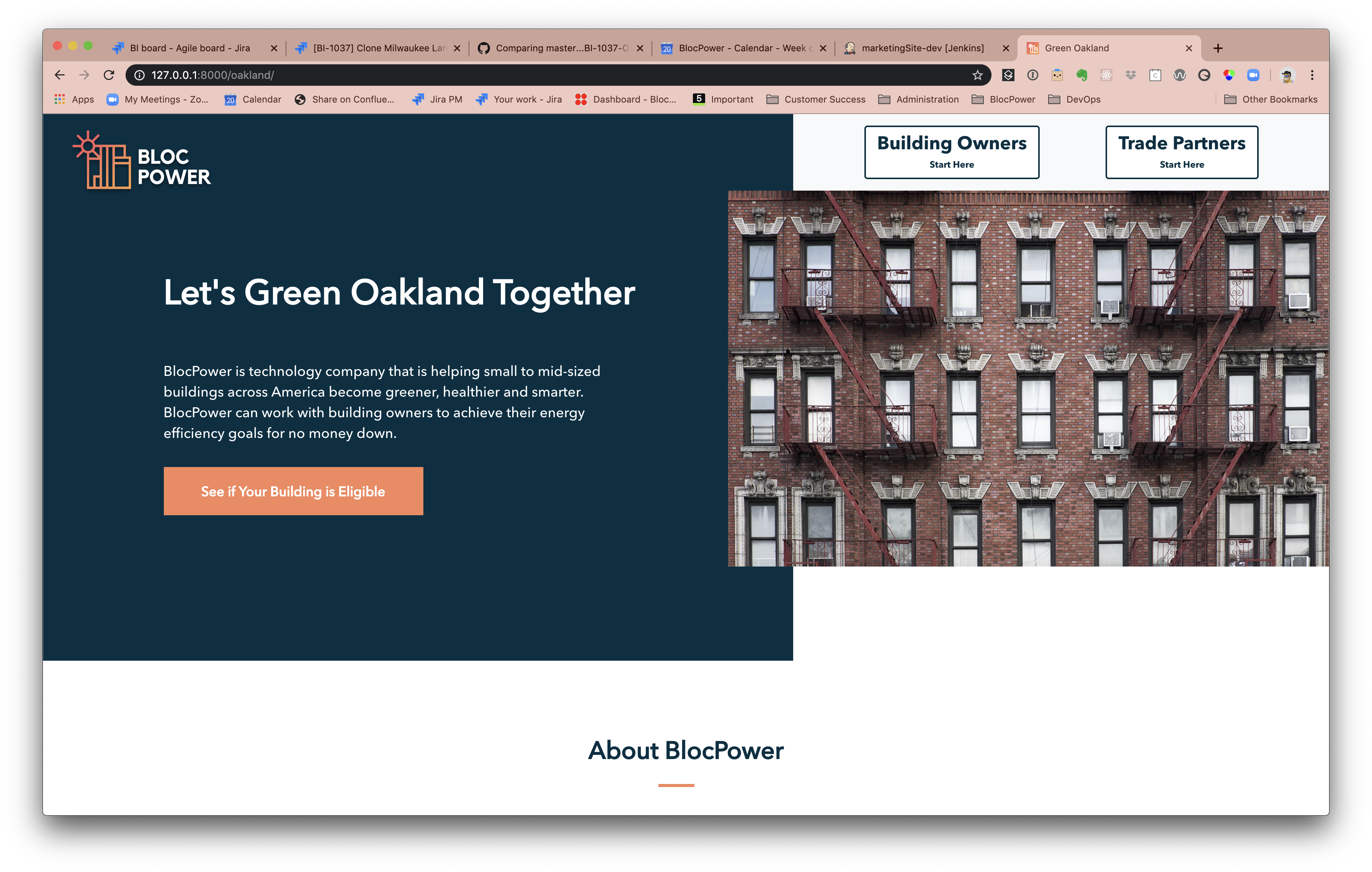Viewport: 1372px width, 872px height.
Task: Open Chrome's three-dot menu
Action: (x=1312, y=75)
